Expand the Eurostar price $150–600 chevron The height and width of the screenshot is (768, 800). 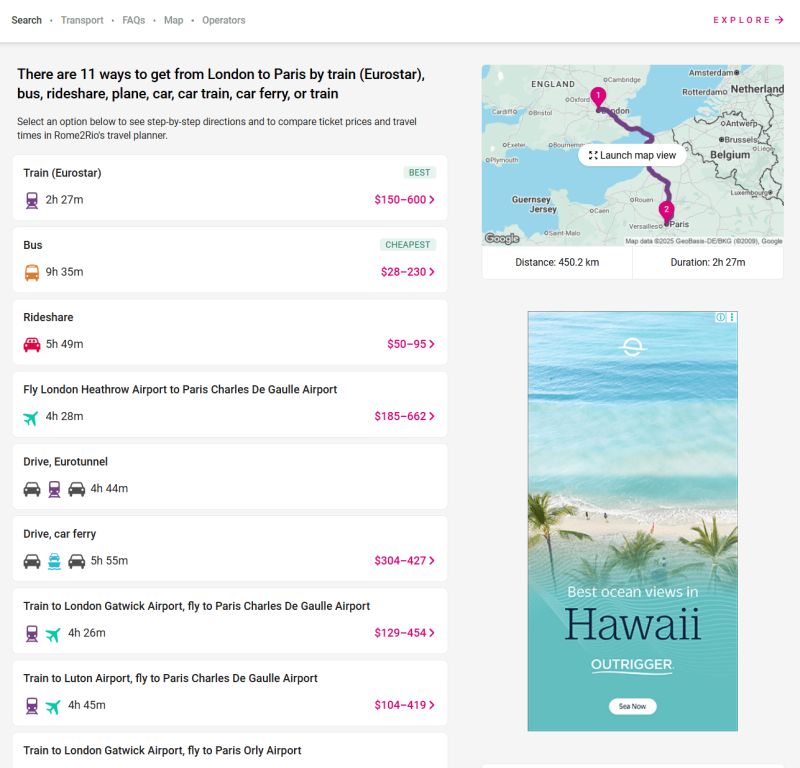tap(432, 200)
